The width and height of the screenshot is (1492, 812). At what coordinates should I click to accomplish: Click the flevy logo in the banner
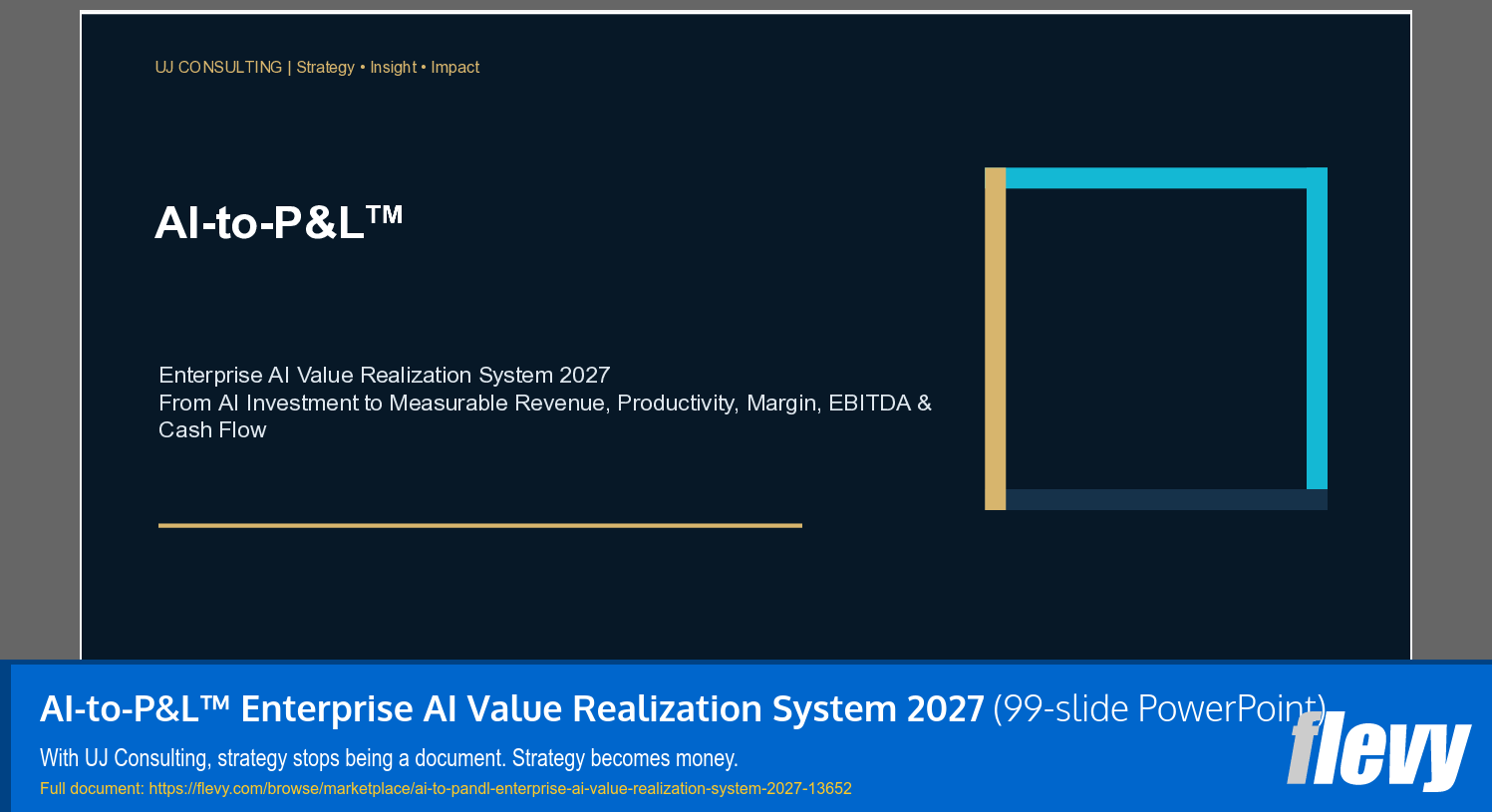(1378, 750)
